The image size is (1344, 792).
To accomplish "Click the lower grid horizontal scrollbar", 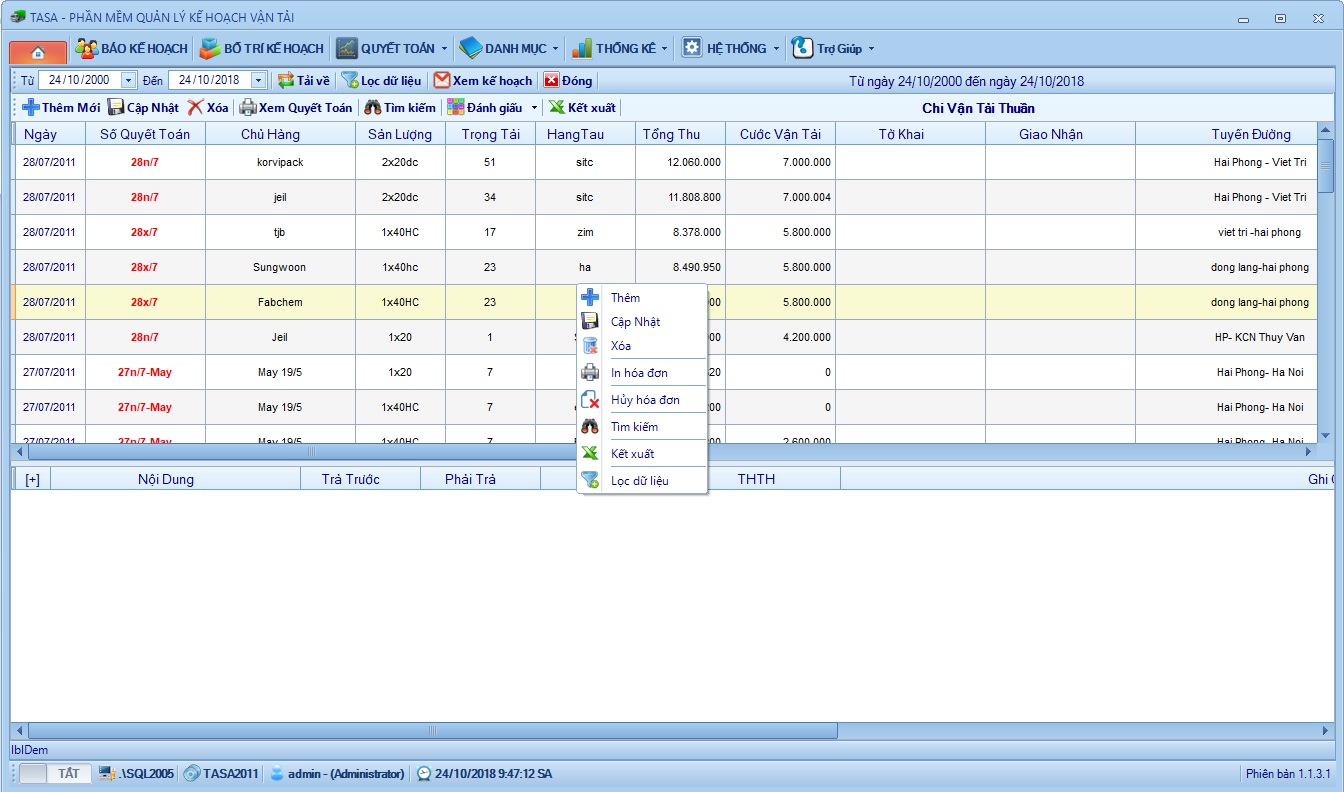I will [432, 731].
